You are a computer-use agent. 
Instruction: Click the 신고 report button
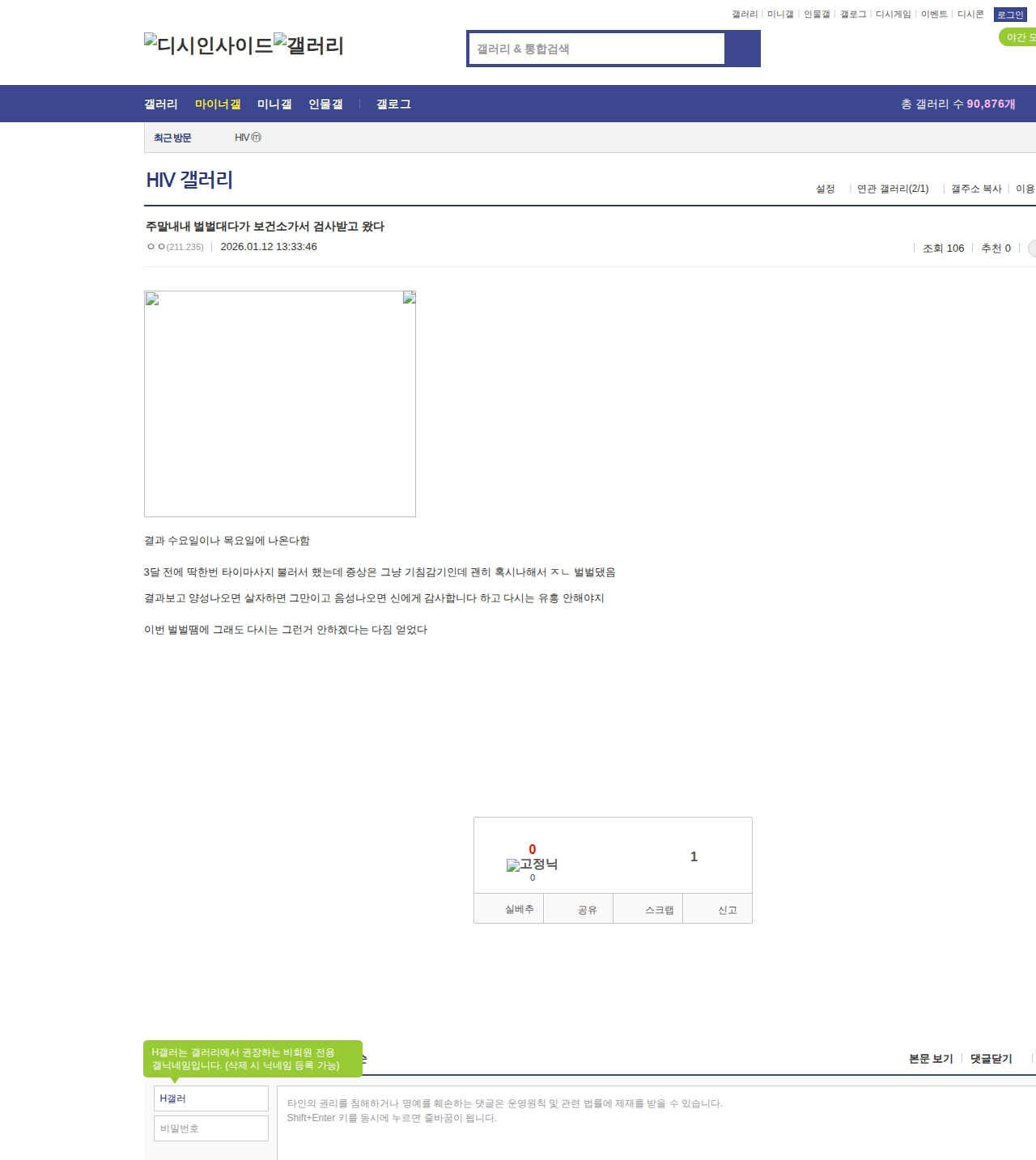tap(727, 910)
